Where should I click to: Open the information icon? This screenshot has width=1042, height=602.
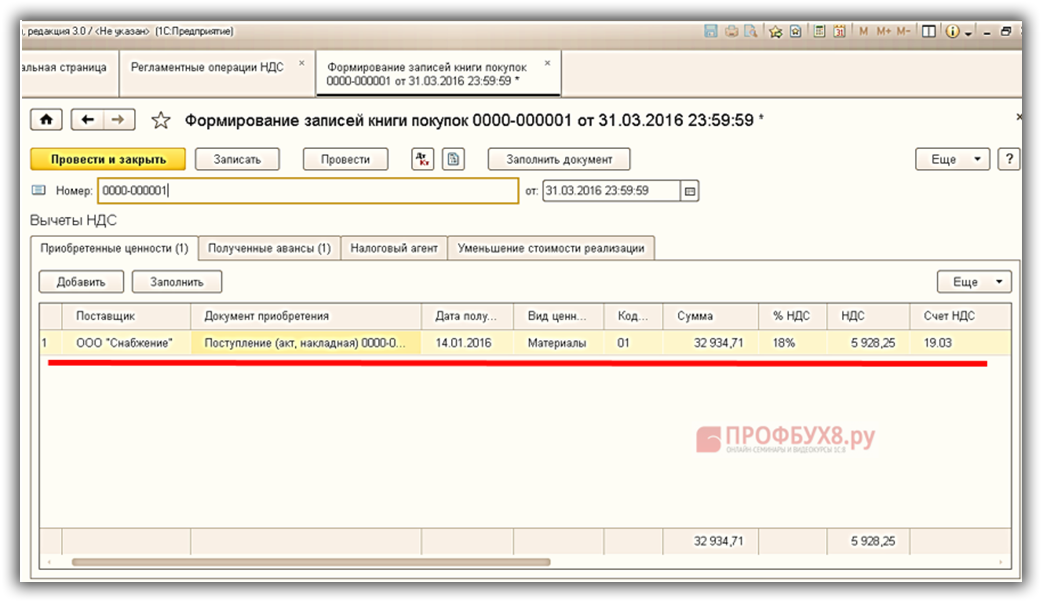952,31
